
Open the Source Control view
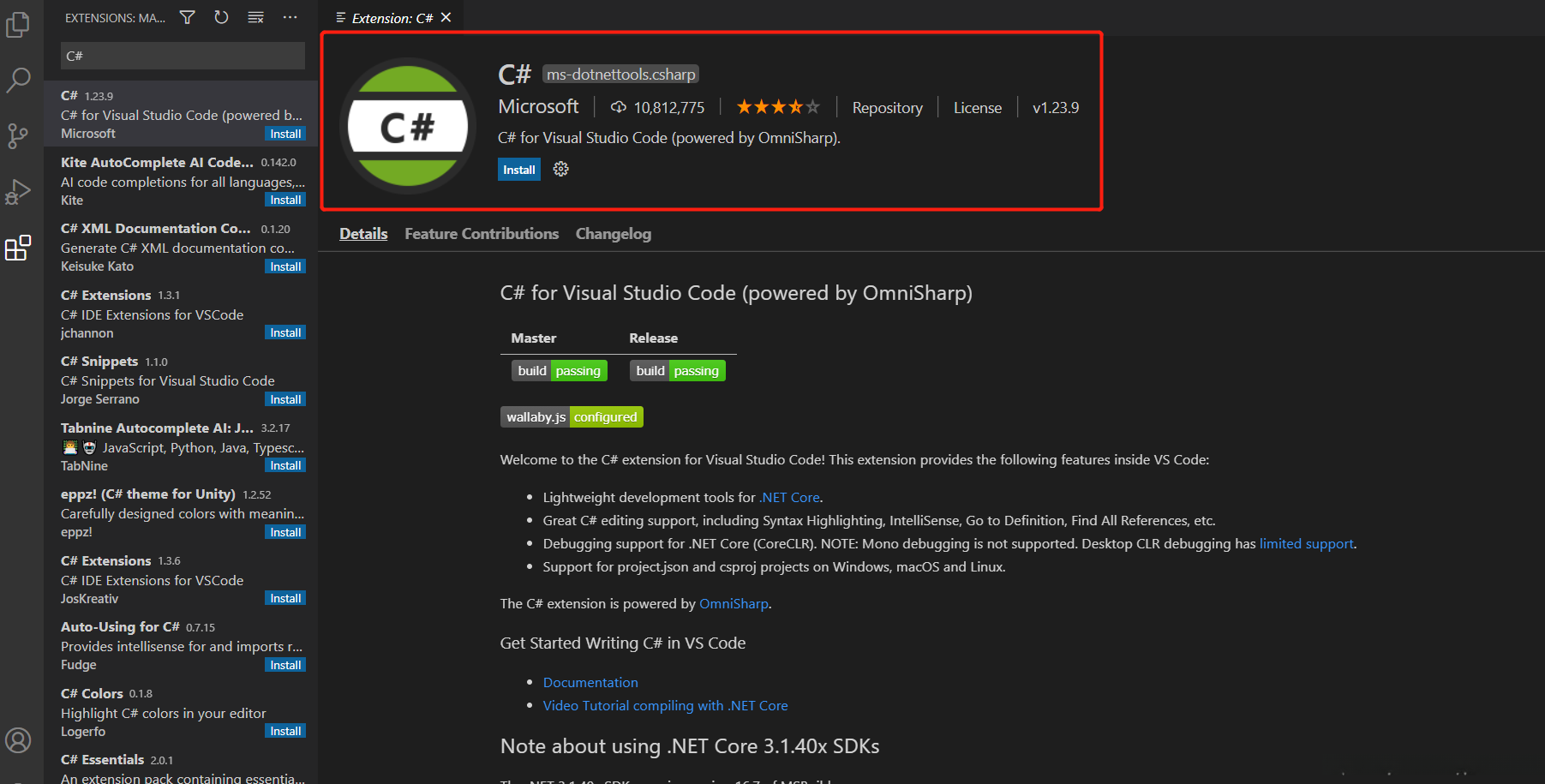pos(18,136)
